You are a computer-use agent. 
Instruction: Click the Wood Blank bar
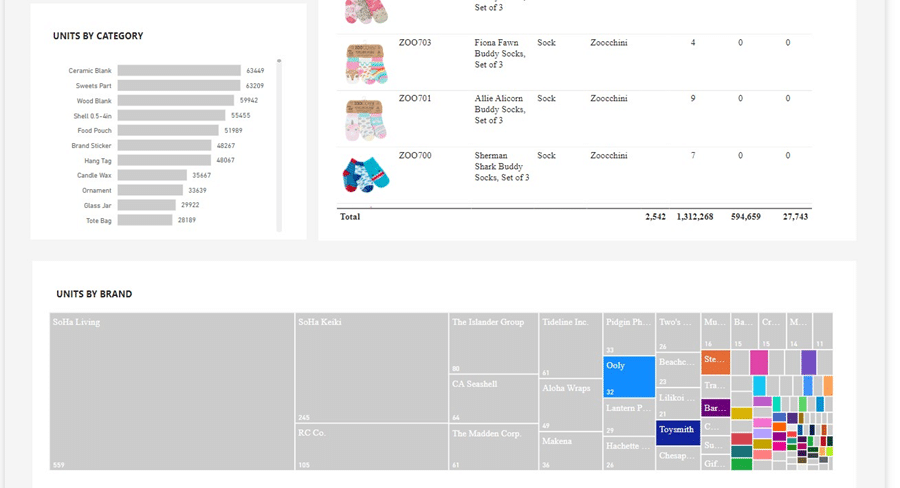coord(176,100)
